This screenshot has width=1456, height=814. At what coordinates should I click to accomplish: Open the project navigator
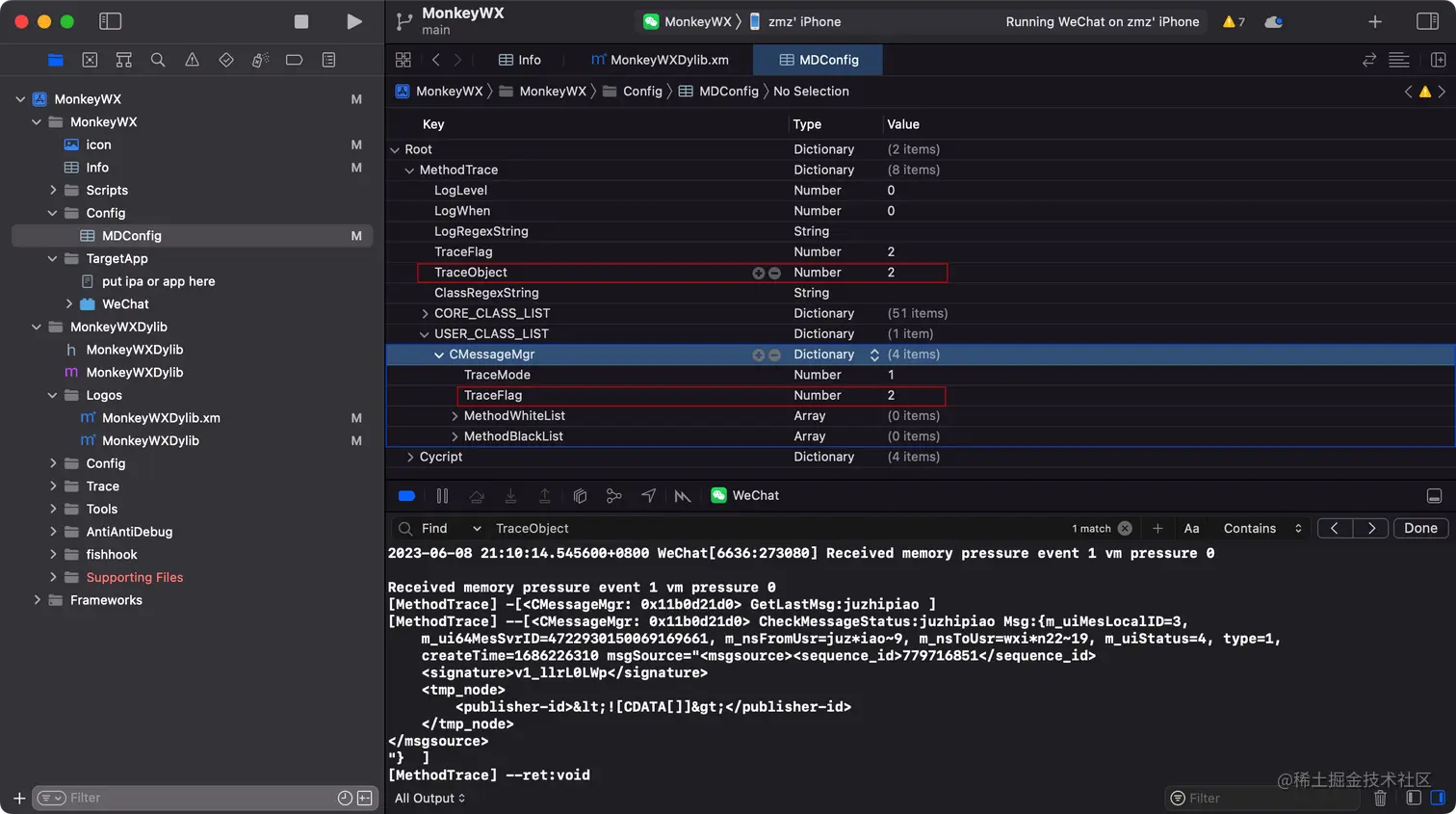tap(56, 60)
